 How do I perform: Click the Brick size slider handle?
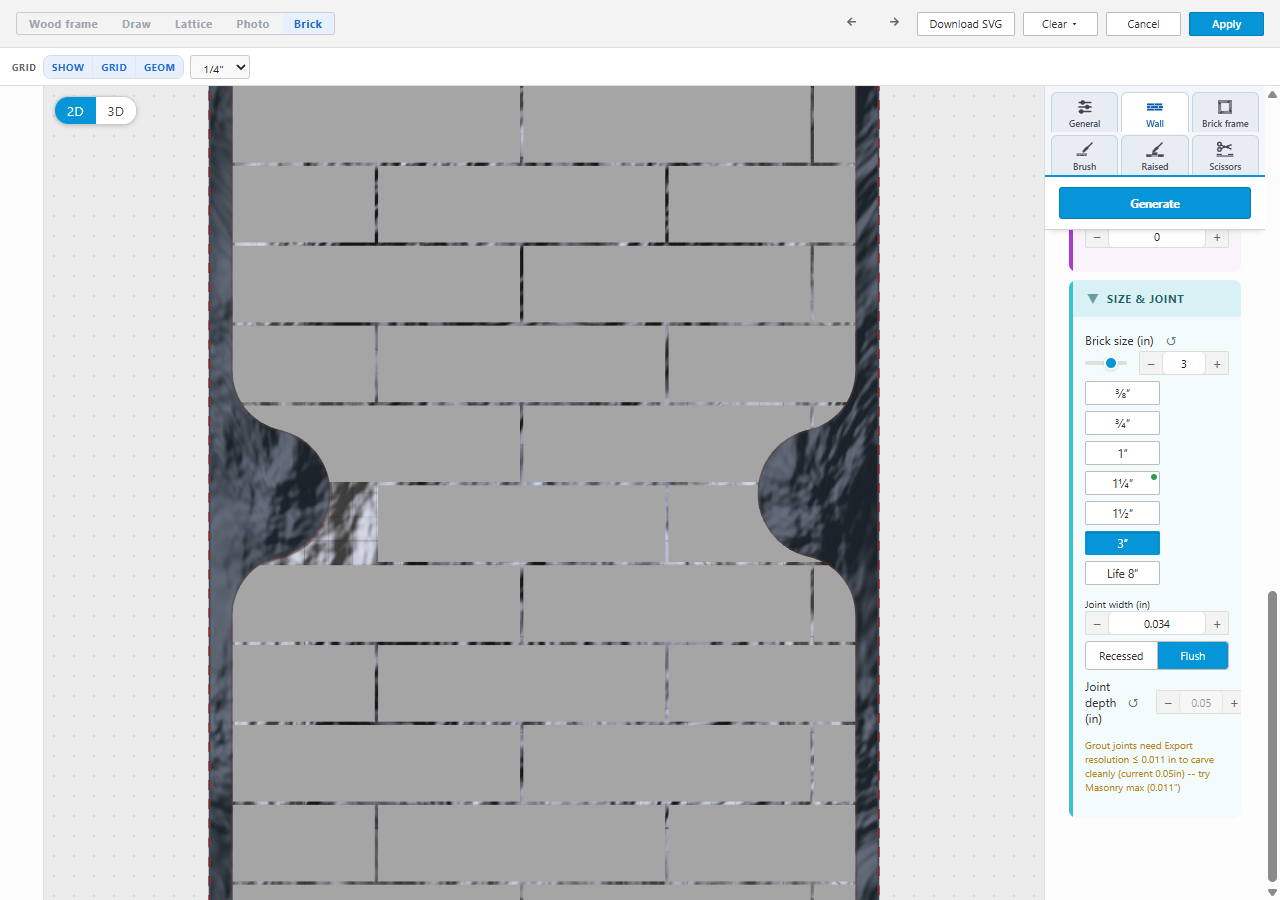[x=1110, y=363]
